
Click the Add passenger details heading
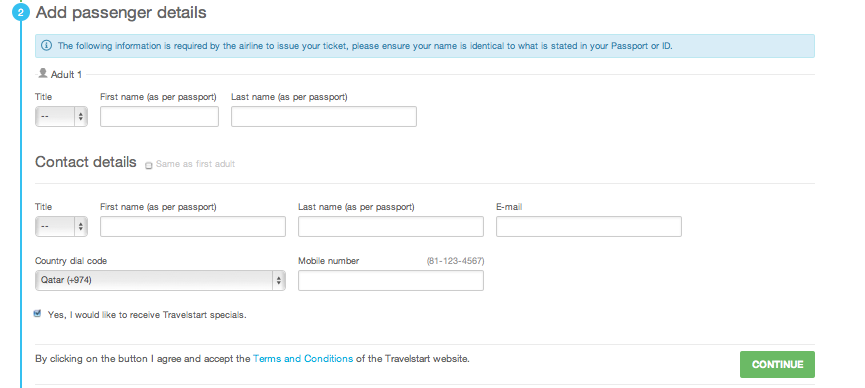tap(121, 13)
